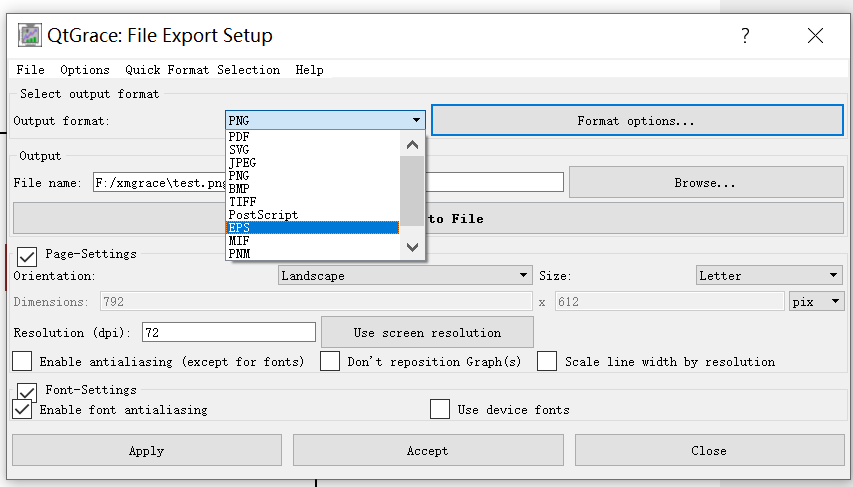This screenshot has width=853, height=487.
Task: Check Don't reposition Graph(s)
Action: point(330,361)
